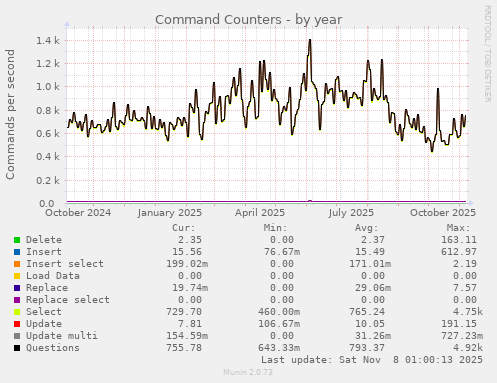Click the "Min:" column header
The image size is (497, 383).
(x=275, y=228)
